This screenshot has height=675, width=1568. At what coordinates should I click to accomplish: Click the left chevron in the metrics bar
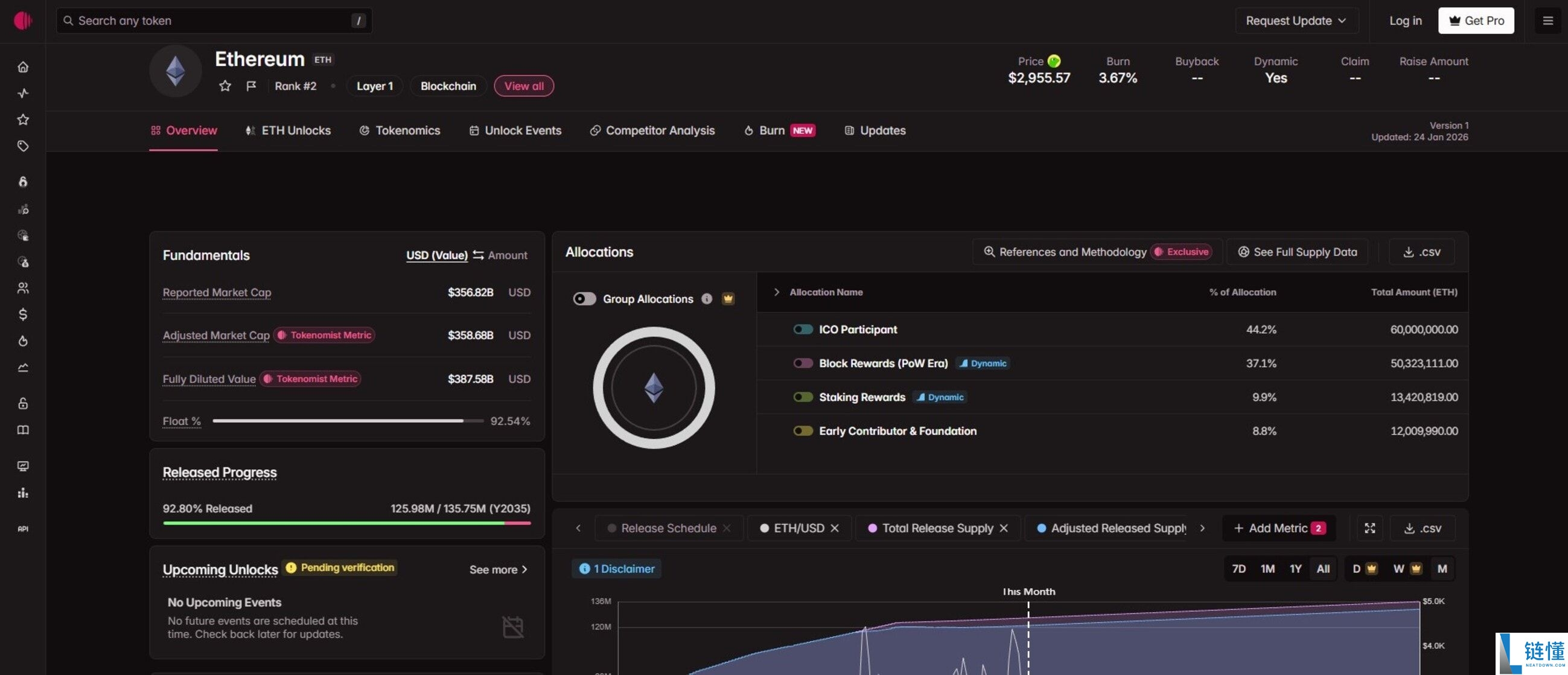(578, 528)
